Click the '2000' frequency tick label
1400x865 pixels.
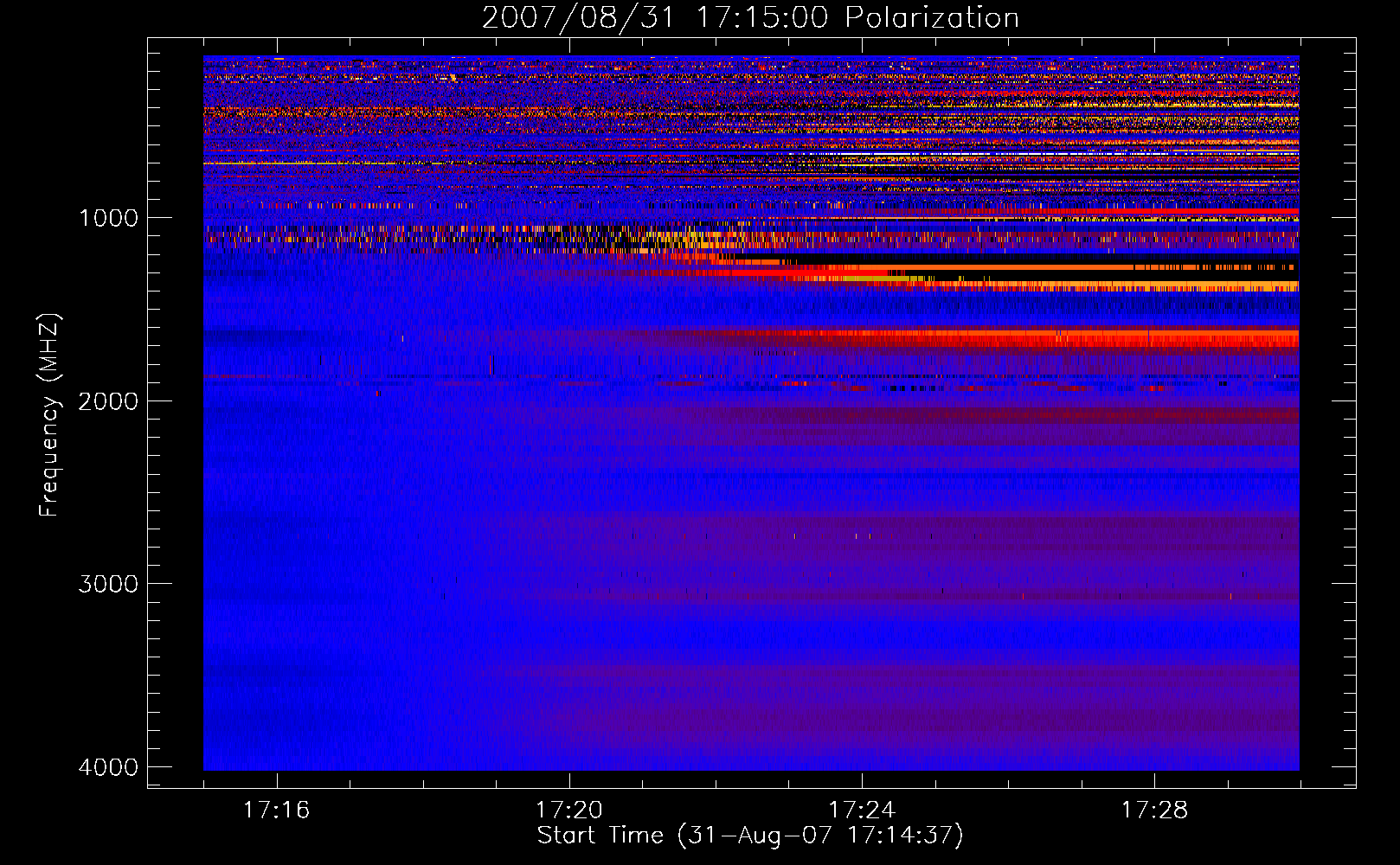[108, 400]
